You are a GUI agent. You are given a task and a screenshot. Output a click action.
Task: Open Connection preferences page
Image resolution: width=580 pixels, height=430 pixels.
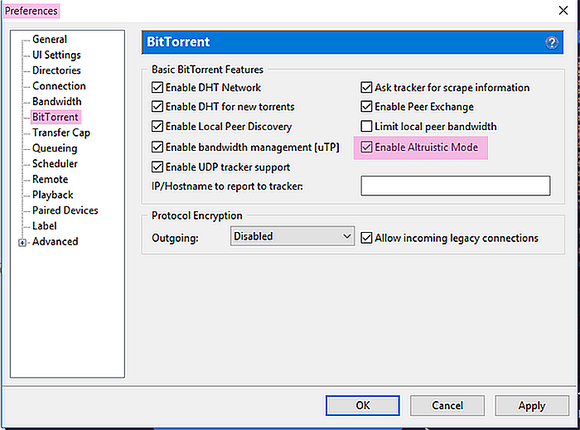59,86
